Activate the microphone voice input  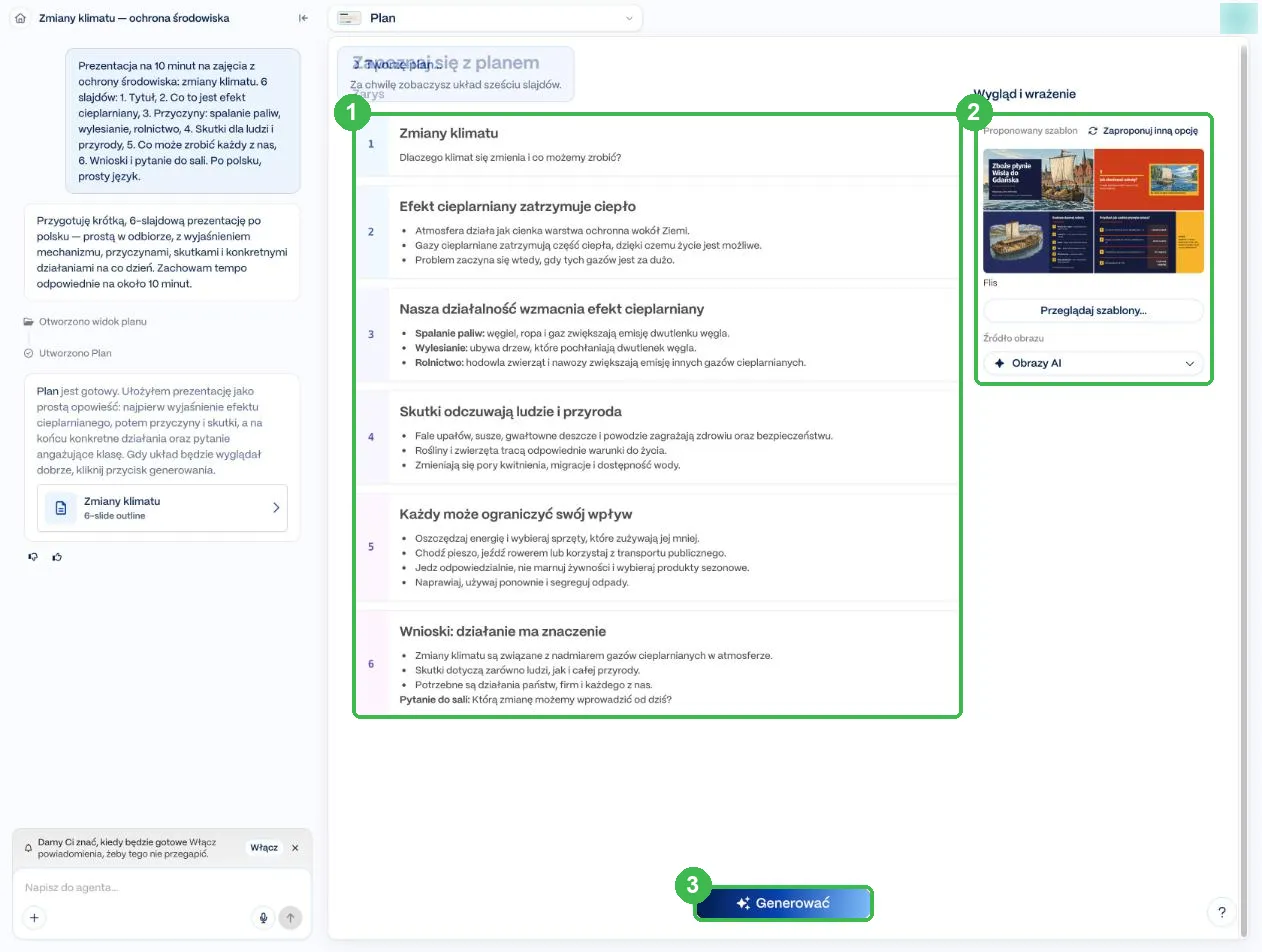point(264,917)
